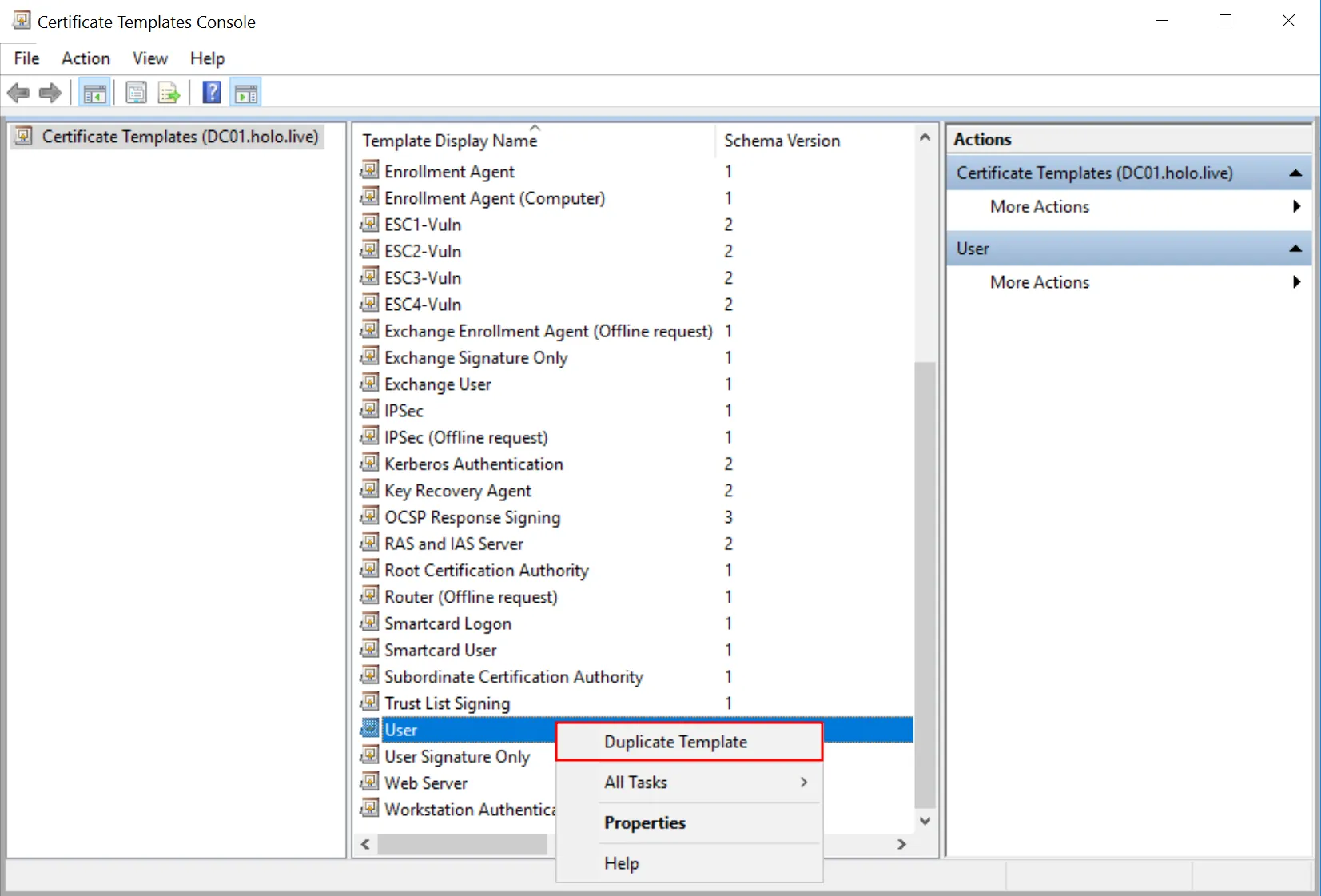Viewport: 1321px width, 896px height.
Task: Open the Help toolbar icon
Action: click(x=212, y=93)
